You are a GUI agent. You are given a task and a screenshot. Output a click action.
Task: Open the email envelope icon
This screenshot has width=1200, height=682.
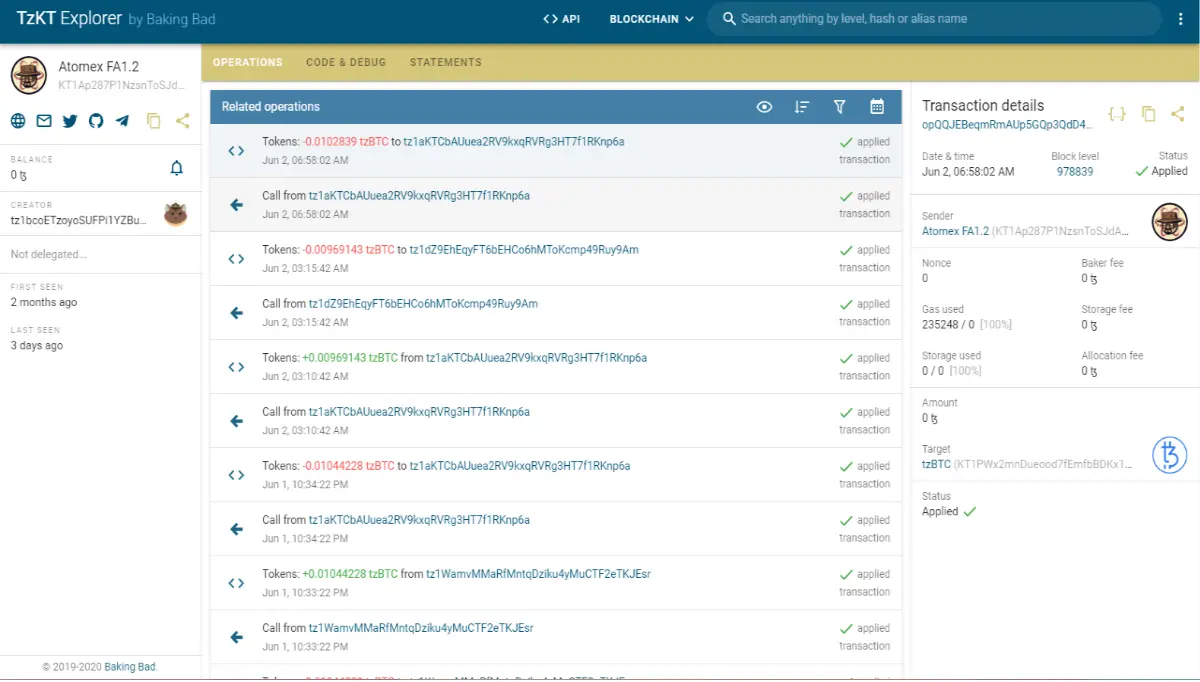point(44,121)
